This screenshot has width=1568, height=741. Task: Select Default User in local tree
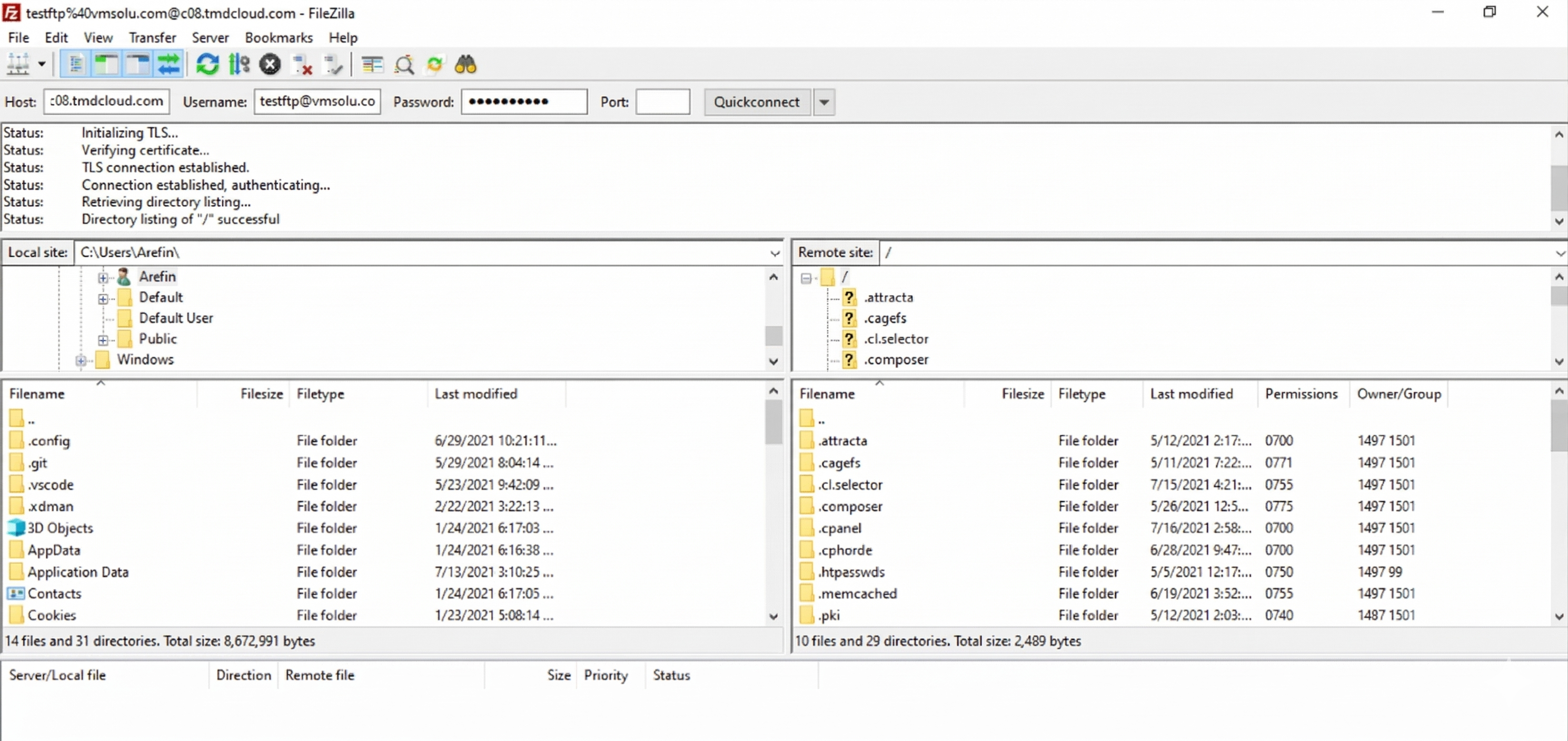(x=176, y=317)
